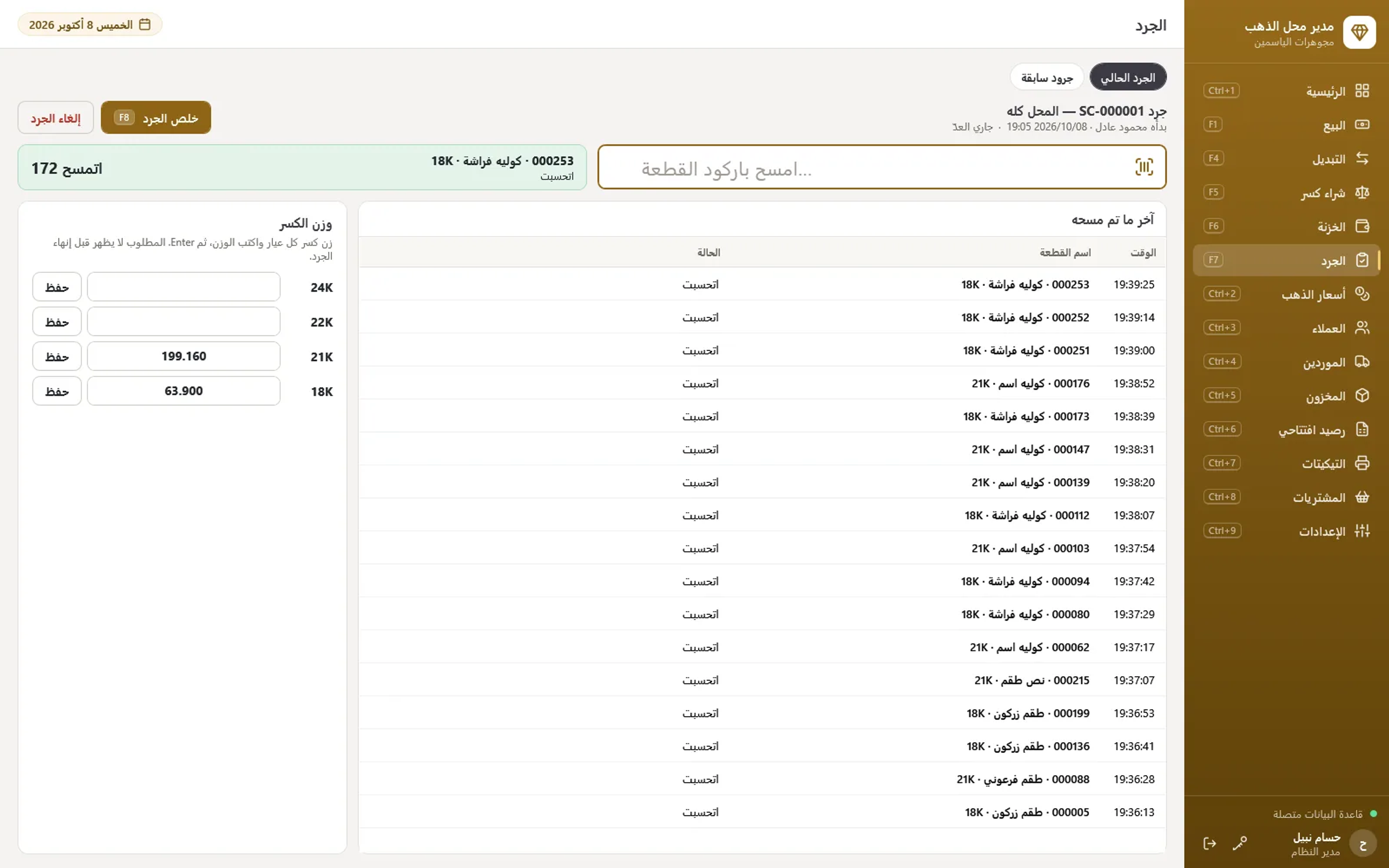The height and width of the screenshot is (868, 1389).
Task: Click the العملاء people icon
Action: click(x=1362, y=328)
